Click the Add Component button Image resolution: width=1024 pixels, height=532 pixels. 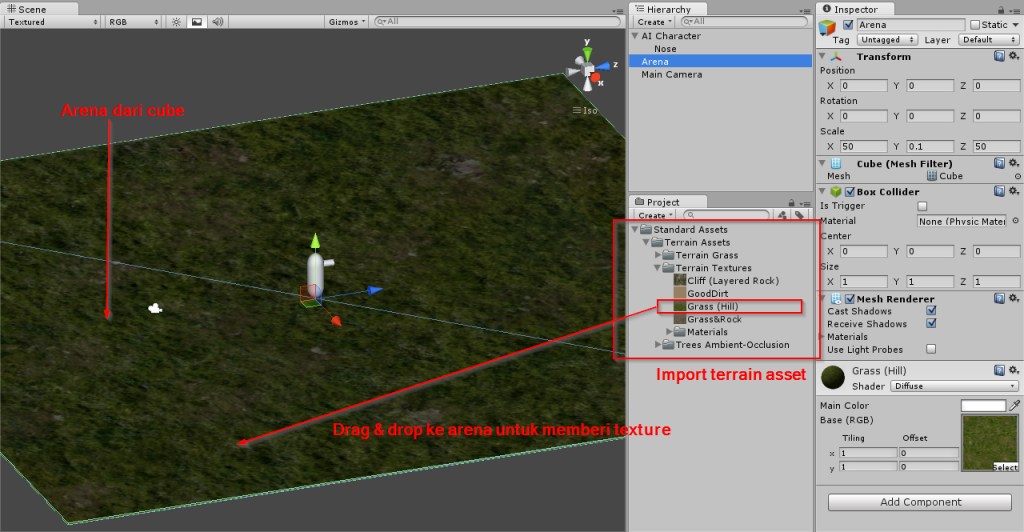coord(919,502)
